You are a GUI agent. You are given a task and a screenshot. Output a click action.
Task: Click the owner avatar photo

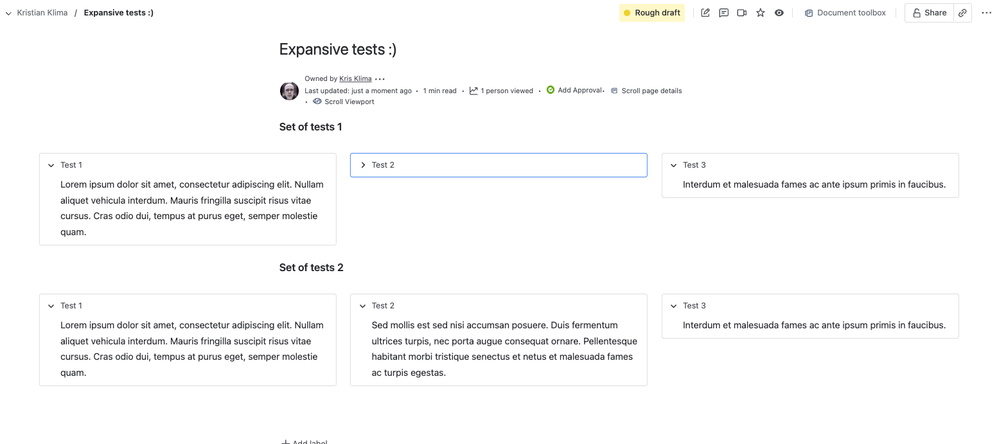[x=289, y=91]
